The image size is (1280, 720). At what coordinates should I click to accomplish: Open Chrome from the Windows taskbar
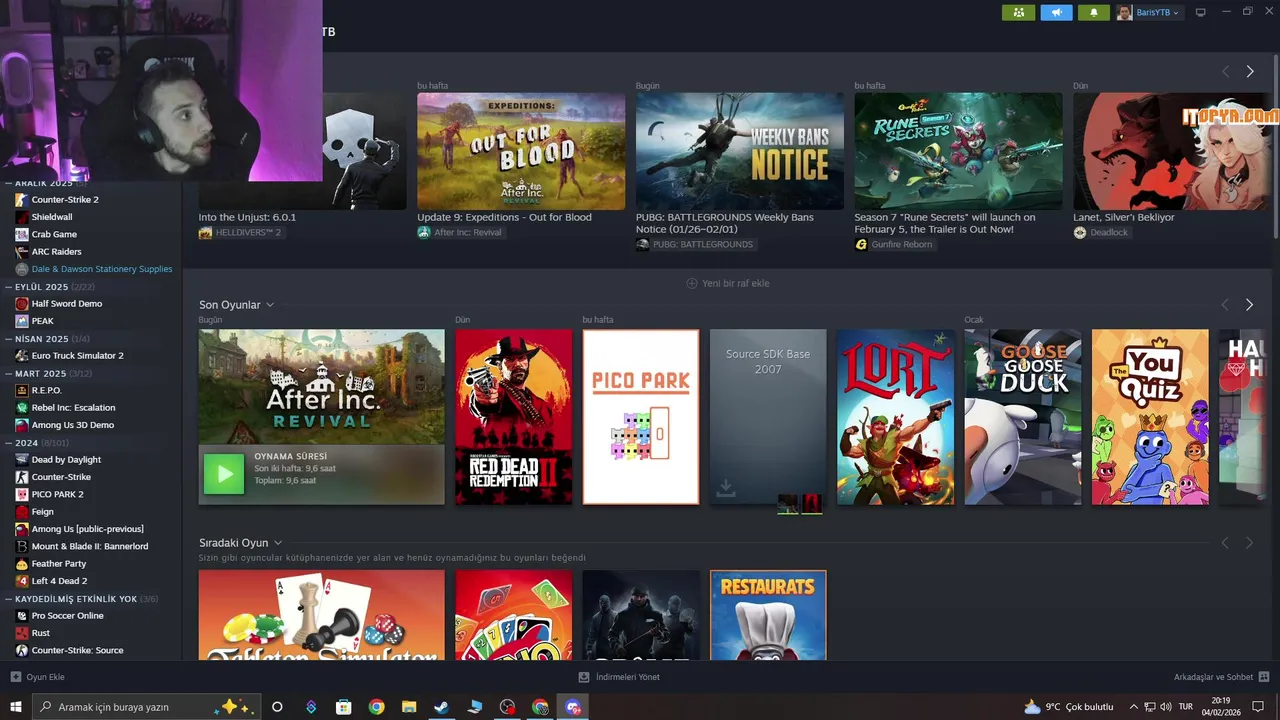click(376, 707)
